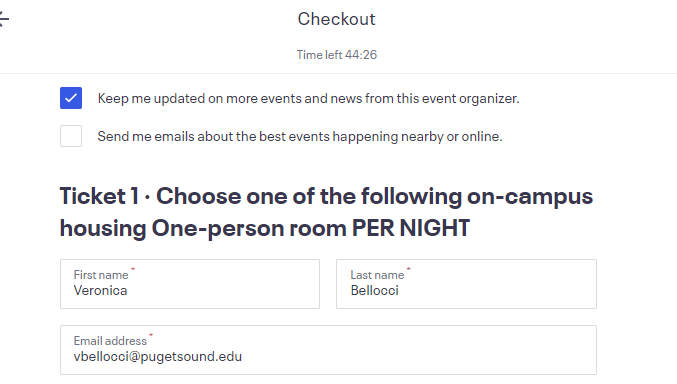Image resolution: width=677 pixels, height=384 pixels.
Task: Focus the First name input field
Action: [x=190, y=284]
